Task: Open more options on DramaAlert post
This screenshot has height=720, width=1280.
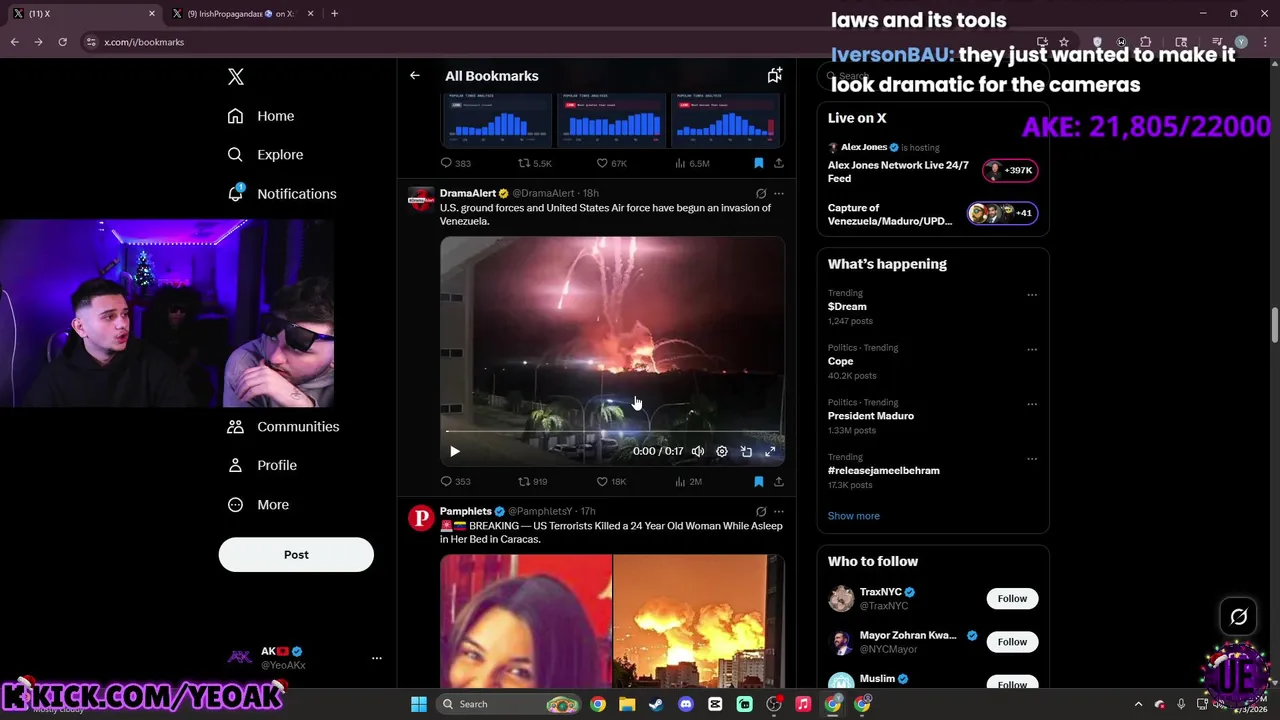Action: (779, 194)
